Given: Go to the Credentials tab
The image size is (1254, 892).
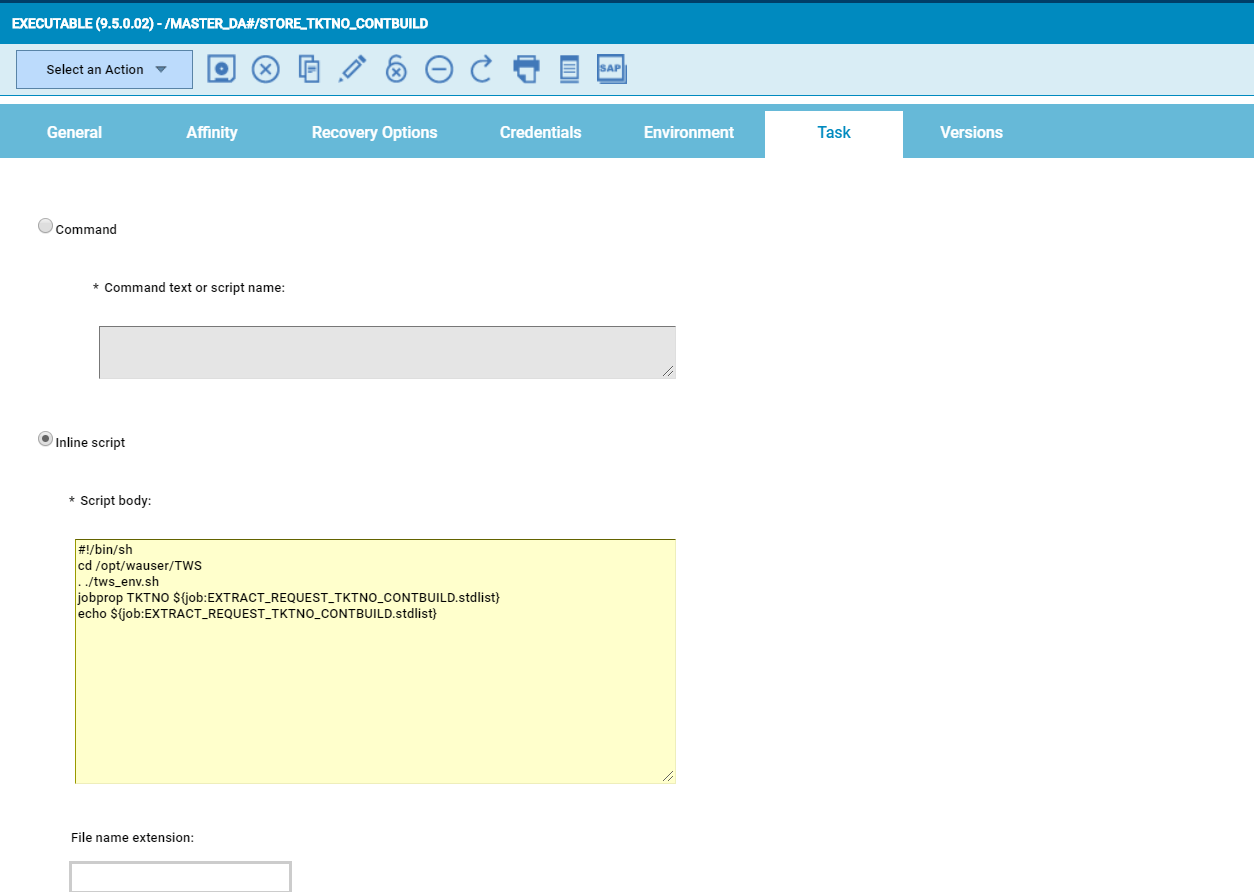Looking at the screenshot, I should click(x=540, y=133).
